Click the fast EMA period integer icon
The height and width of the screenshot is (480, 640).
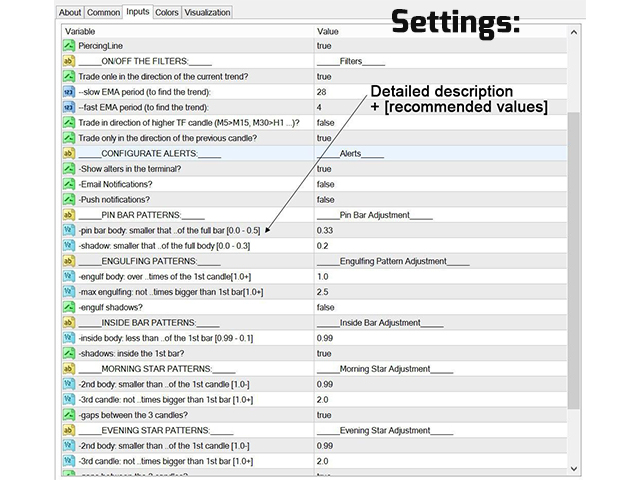point(69,107)
